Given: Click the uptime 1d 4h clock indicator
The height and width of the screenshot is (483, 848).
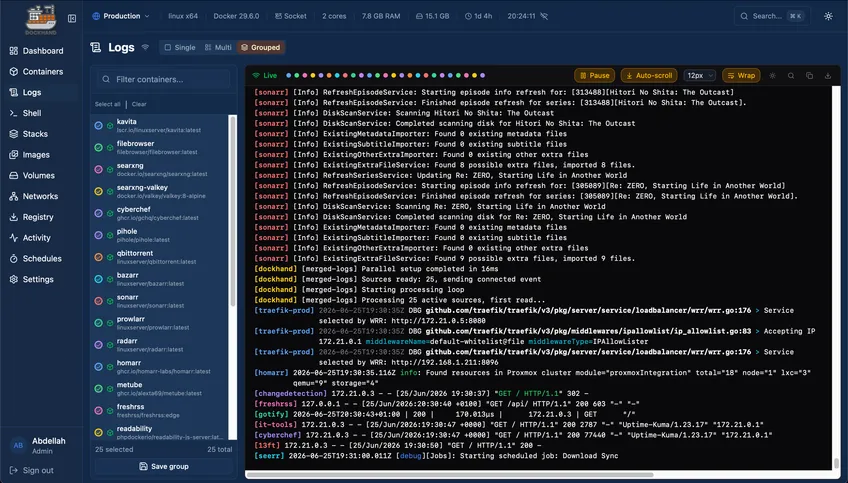Looking at the screenshot, I should [x=478, y=16].
